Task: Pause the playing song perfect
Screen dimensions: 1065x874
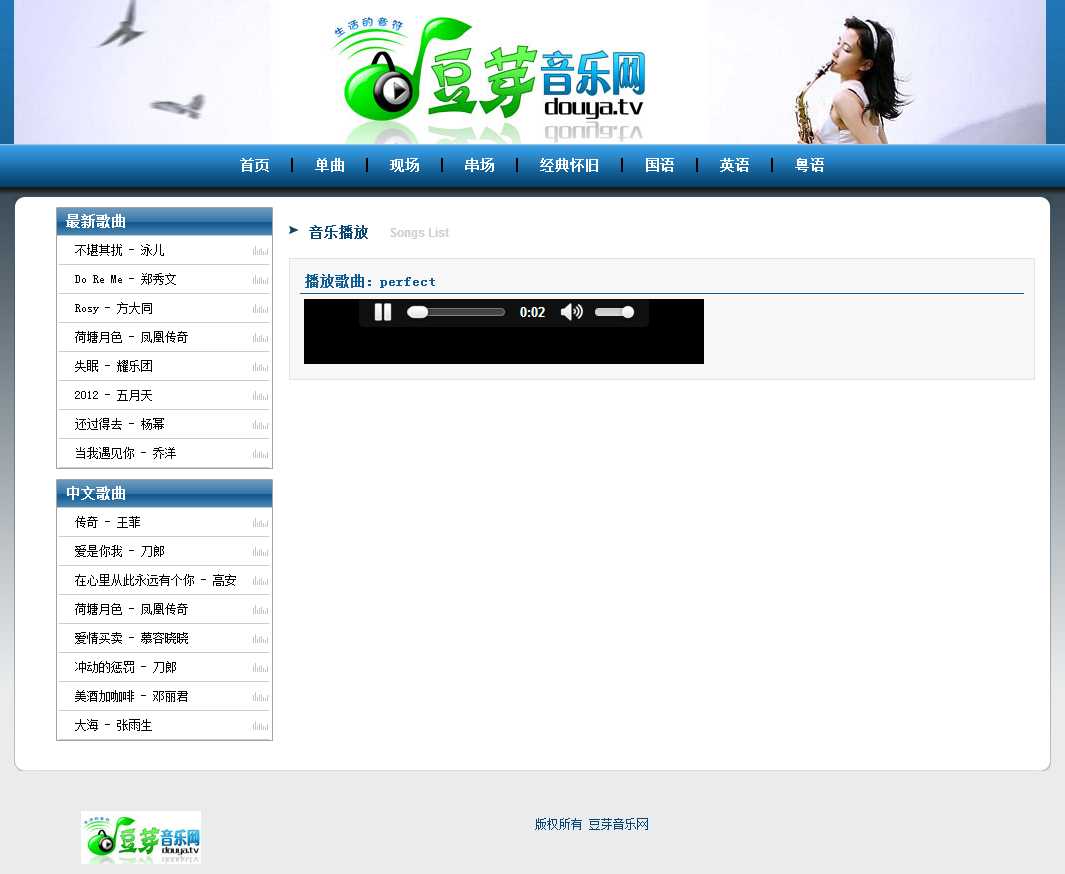Action: [383, 312]
